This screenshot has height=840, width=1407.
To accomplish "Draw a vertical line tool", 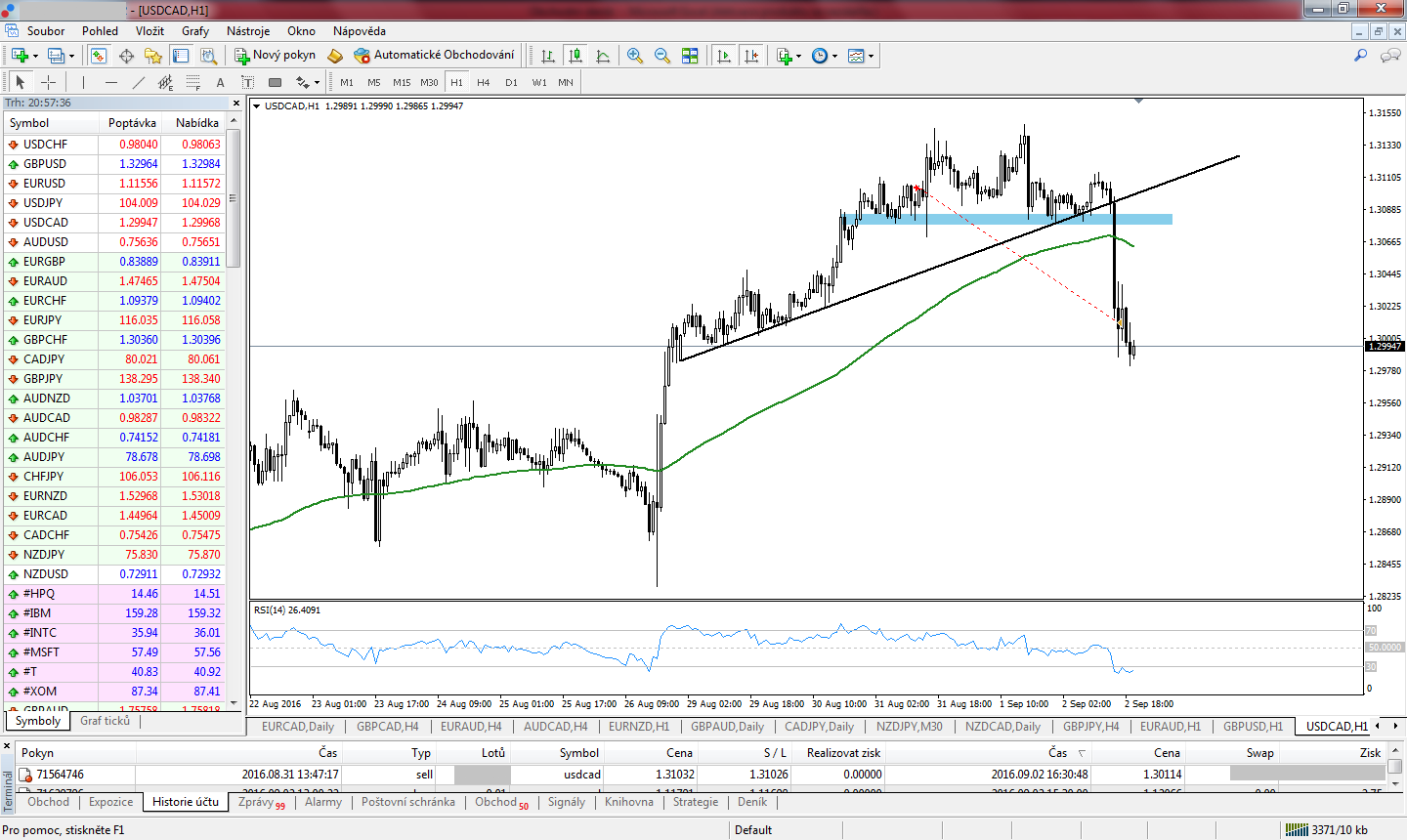I will [84, 82].
